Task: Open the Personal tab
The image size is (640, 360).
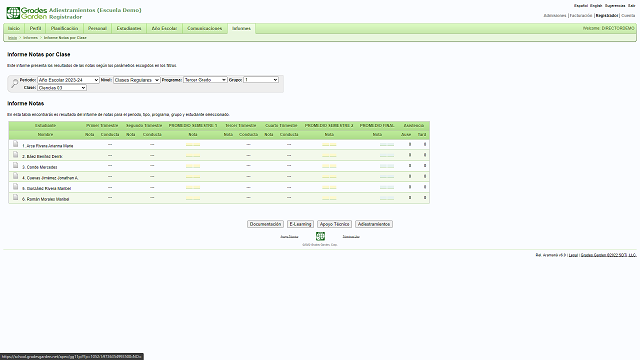Action: coord(97,28)
